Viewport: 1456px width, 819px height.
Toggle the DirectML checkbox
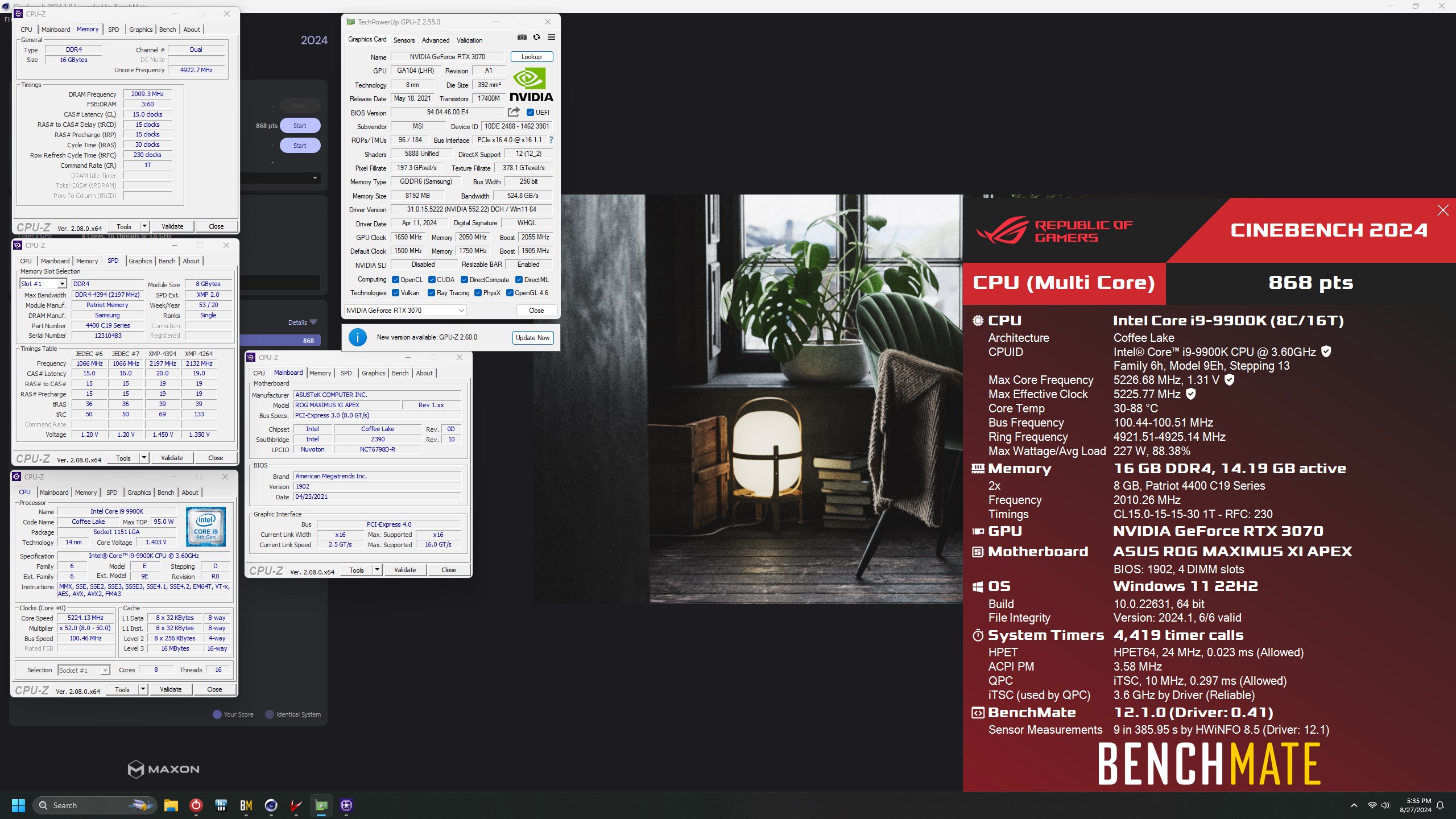point(519,280)
